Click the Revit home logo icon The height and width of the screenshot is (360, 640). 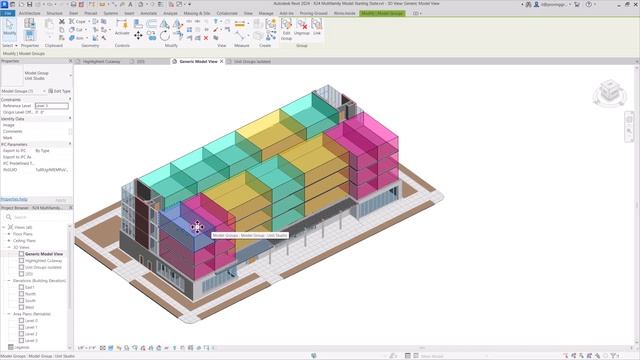coord(4,4)
